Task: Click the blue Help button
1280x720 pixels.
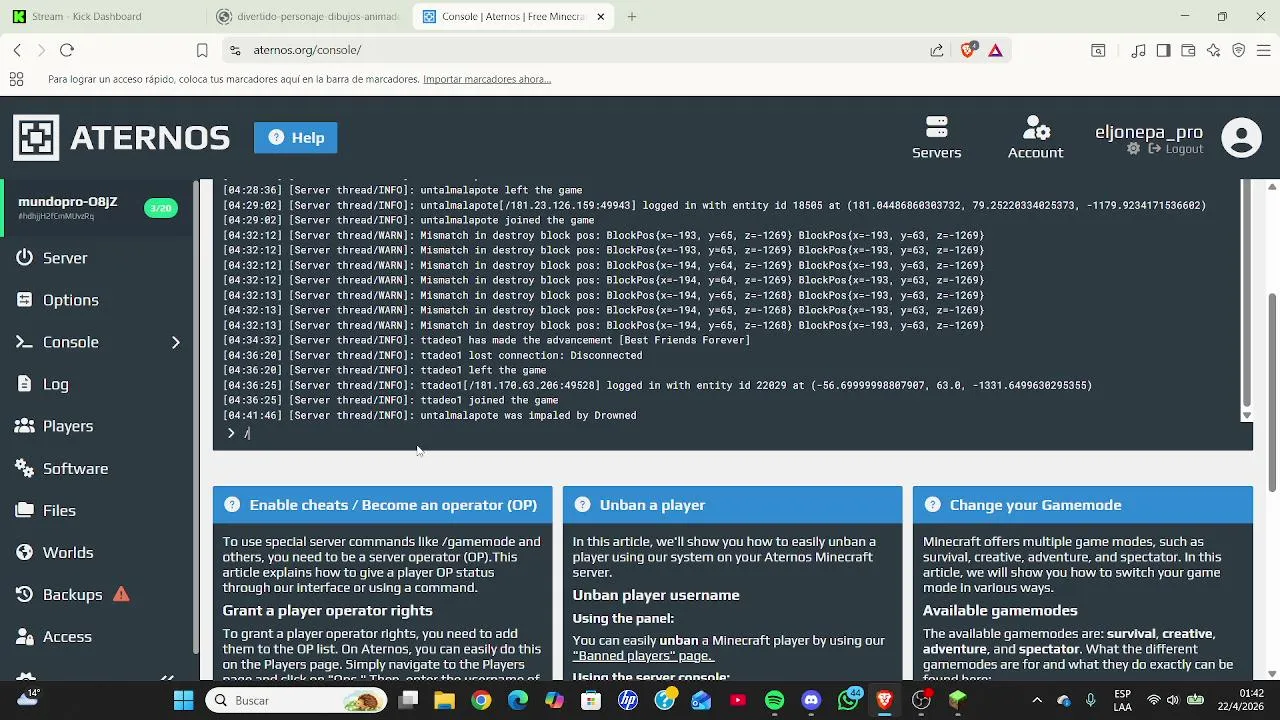Action: point(295,137)
